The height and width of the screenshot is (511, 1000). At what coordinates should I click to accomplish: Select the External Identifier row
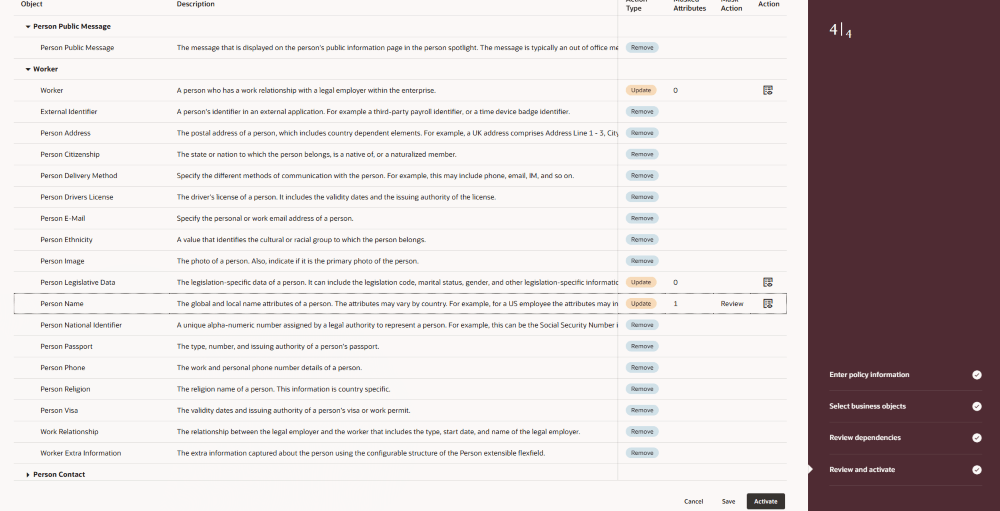(400, 112)
